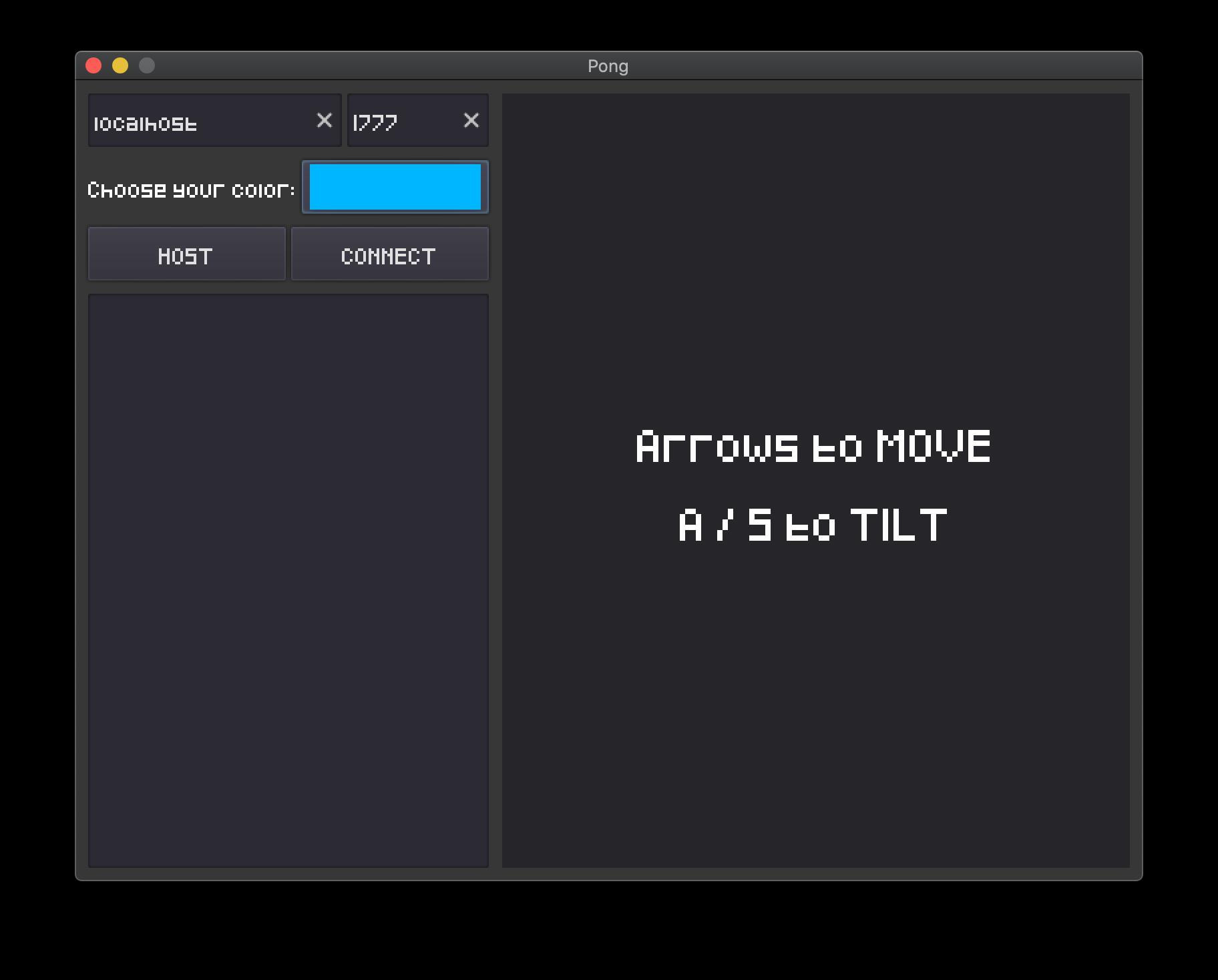The width and height of the screenshot is (1218, 980).
Task: Click the Pong window title text
Action: (608, 66)
